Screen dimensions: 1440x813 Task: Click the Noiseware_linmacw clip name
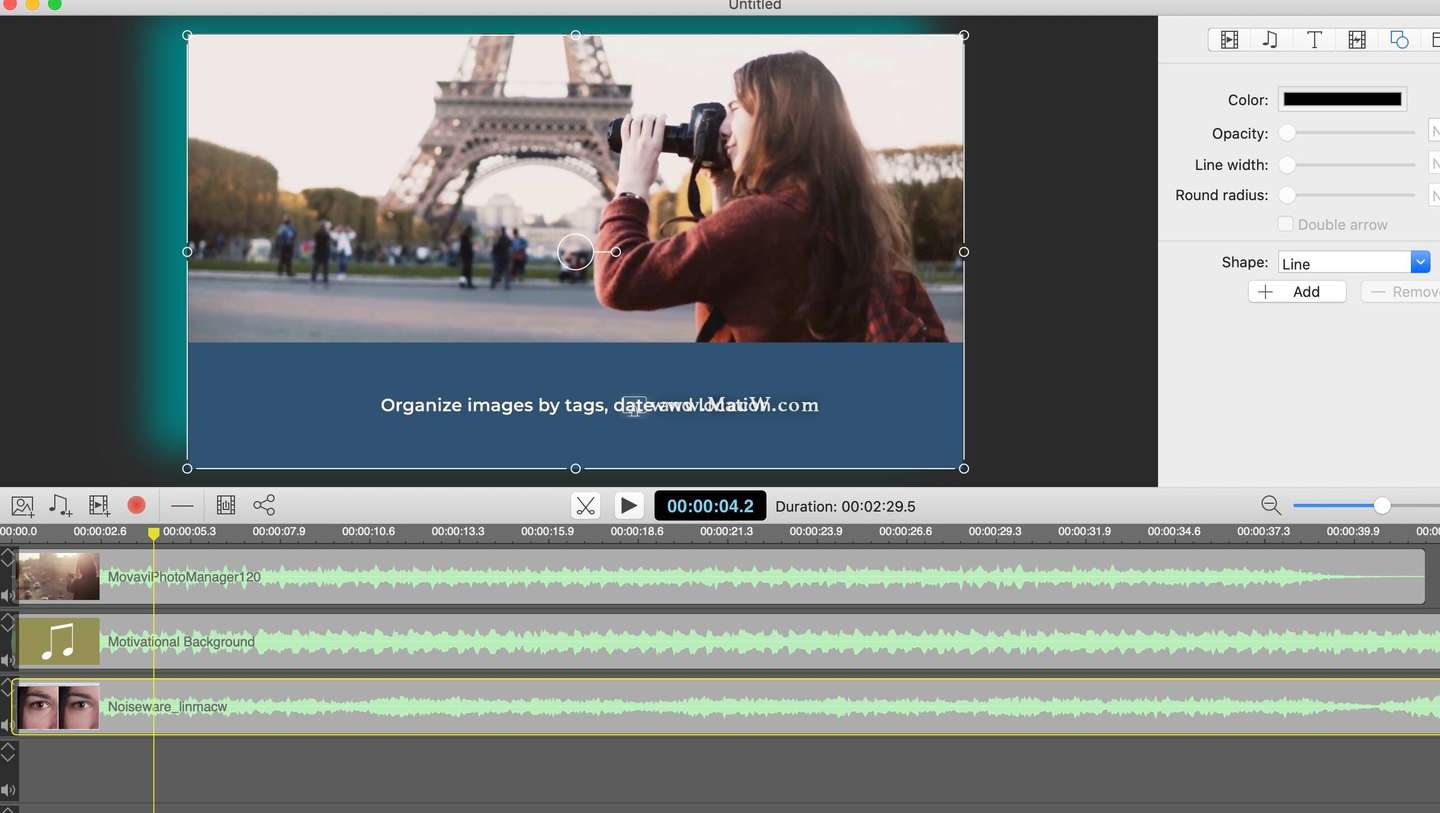point(168,707)
